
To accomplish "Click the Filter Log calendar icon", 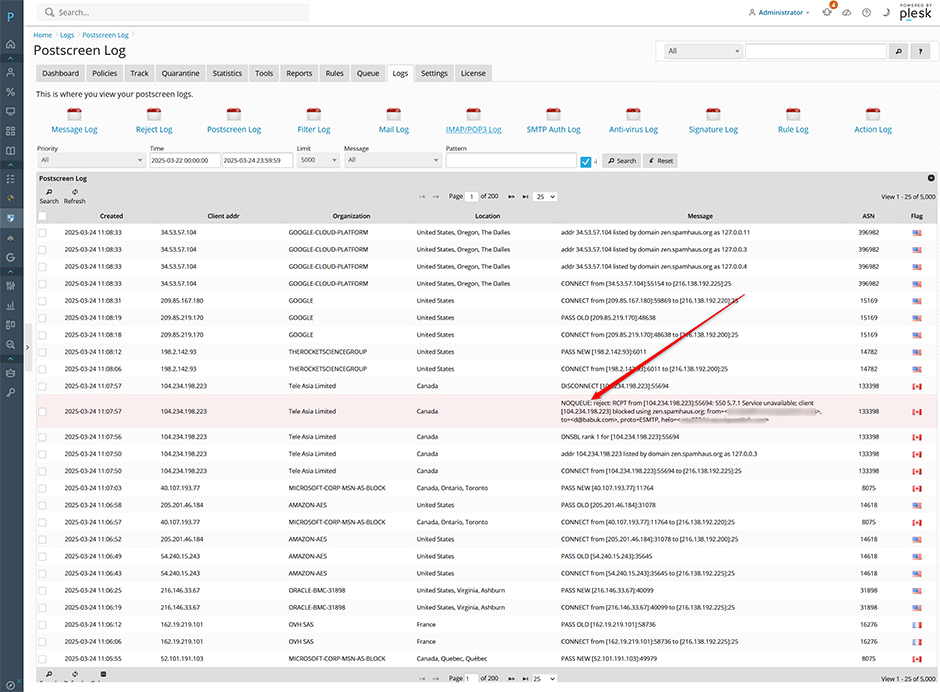I will pos(314,113).
